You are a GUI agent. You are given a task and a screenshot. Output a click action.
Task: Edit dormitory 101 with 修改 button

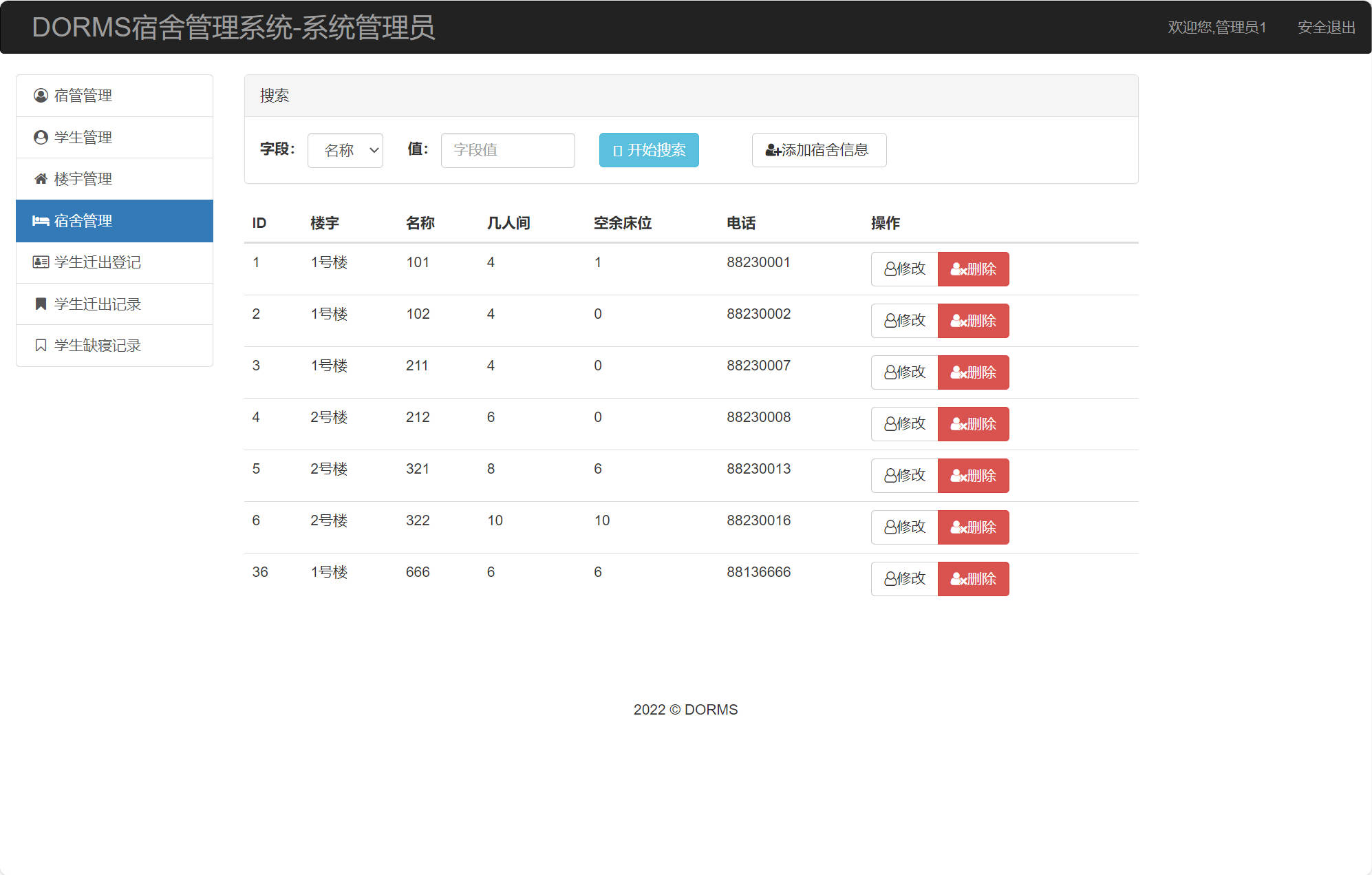(904, 269)
